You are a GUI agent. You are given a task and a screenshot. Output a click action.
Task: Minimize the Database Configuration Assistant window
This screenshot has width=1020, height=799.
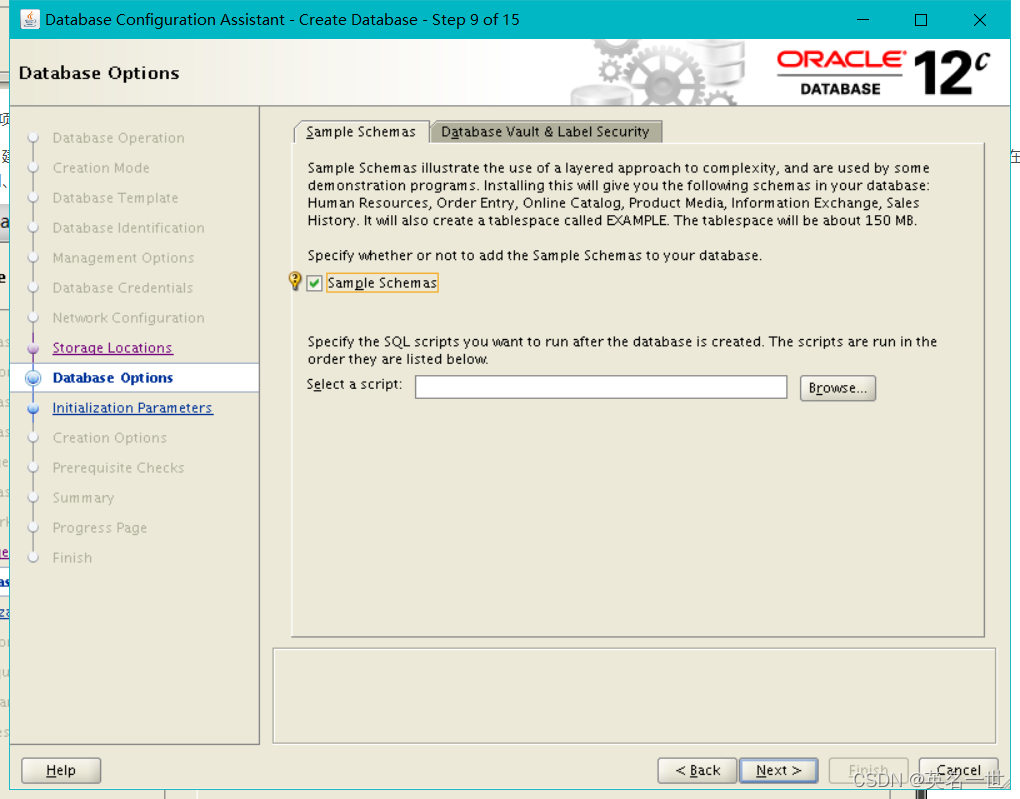863,20
